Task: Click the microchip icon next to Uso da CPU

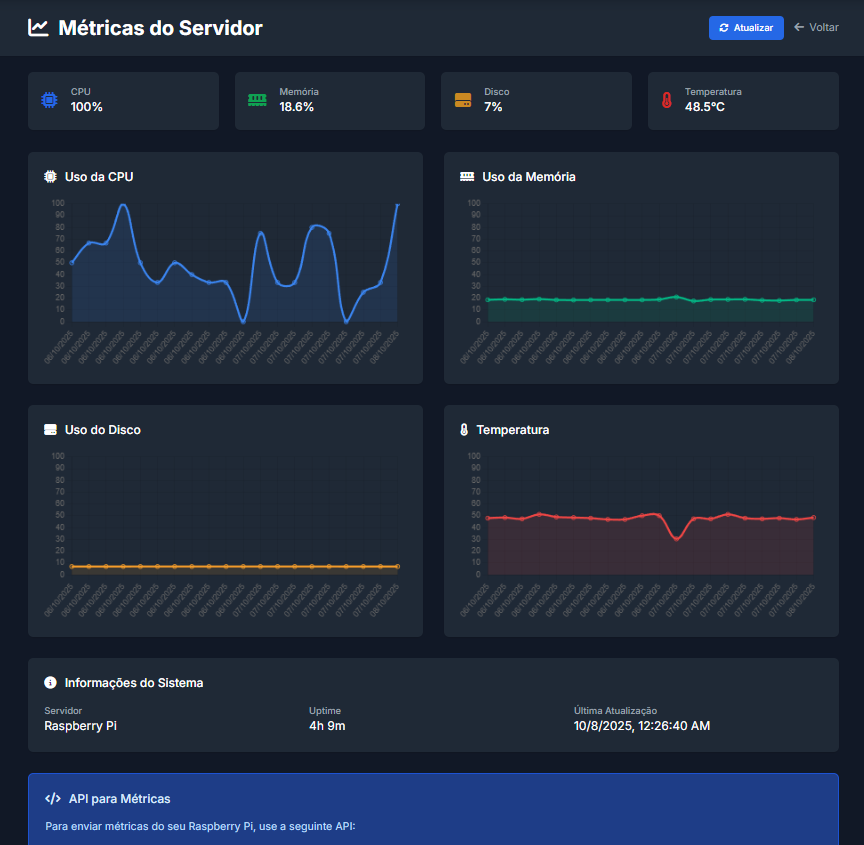Action: (x=51, y=177)
